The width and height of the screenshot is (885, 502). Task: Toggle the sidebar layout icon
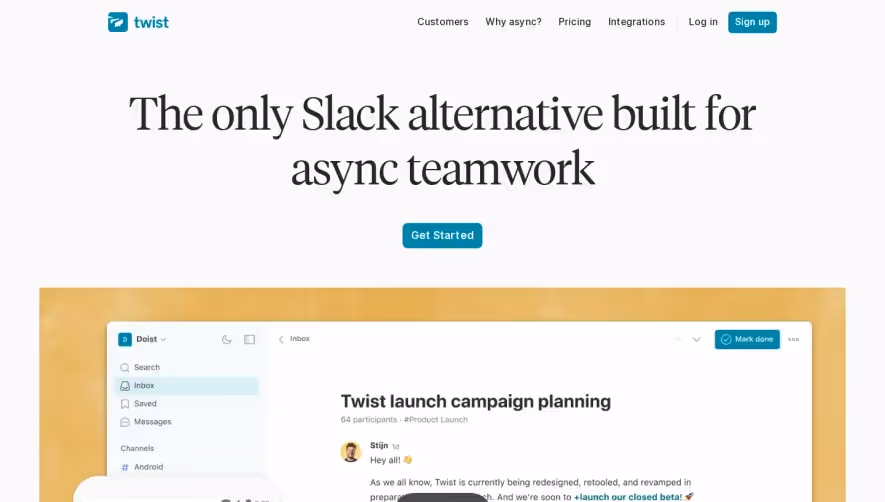point(249,339)
